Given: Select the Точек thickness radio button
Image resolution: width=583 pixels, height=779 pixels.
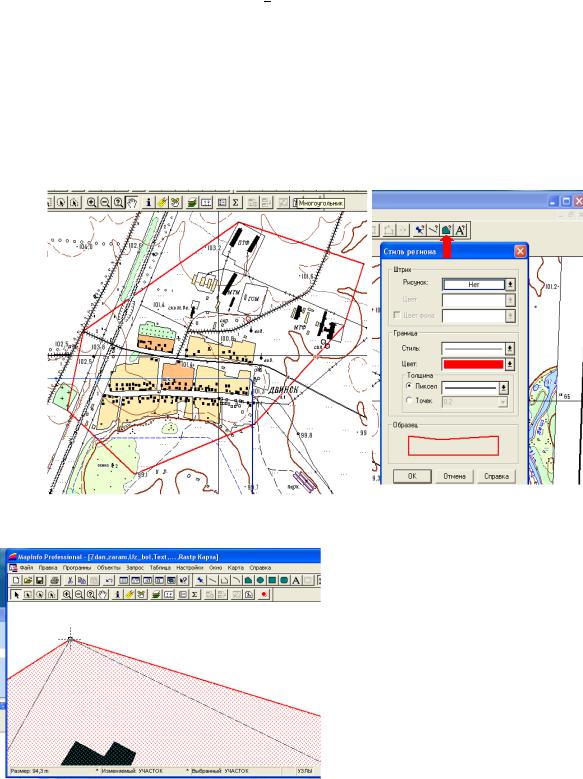Looking at the screenshot, I should tap(409, 400).
